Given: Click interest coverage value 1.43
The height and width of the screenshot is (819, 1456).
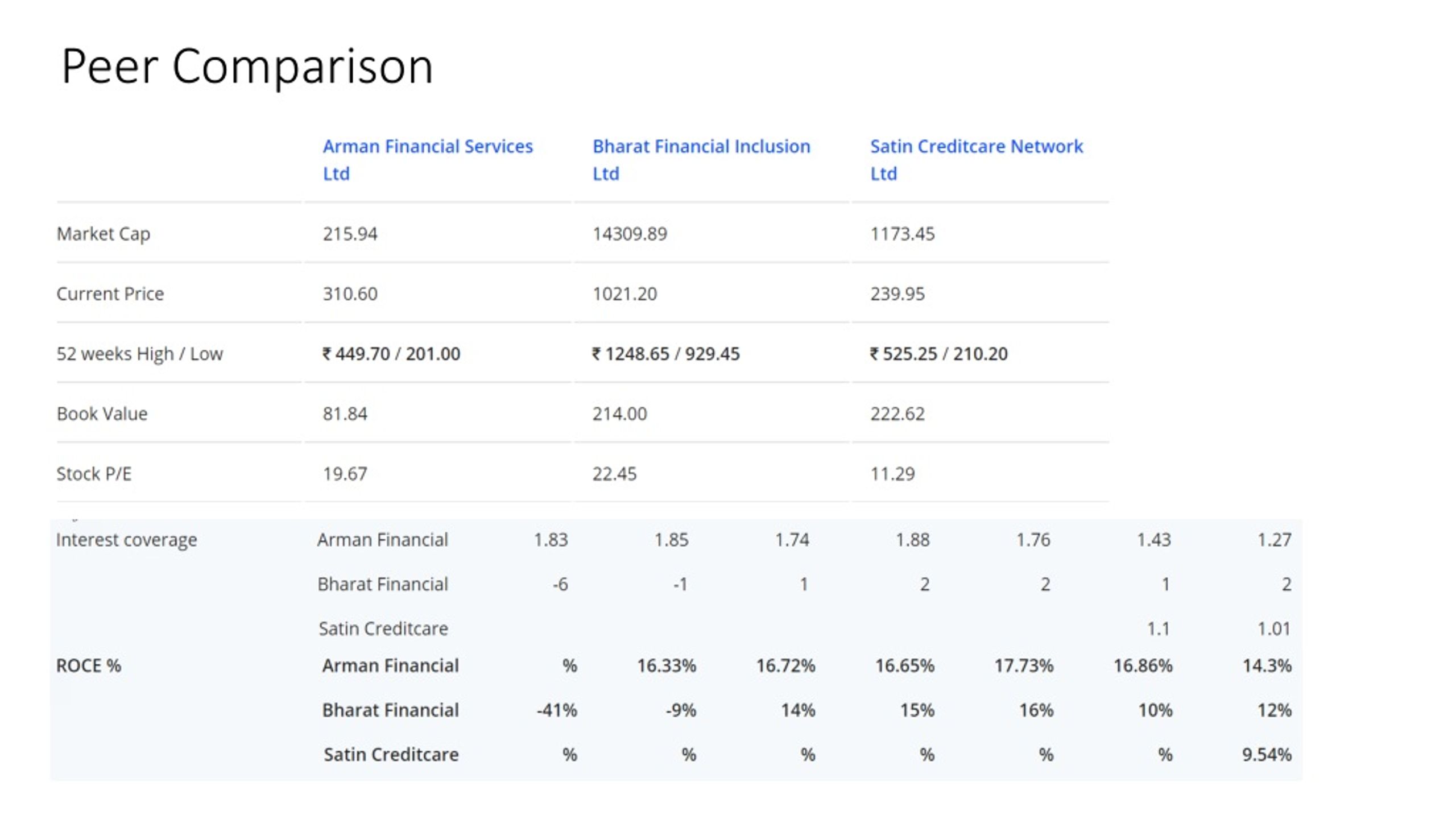Looking at the screenshot, I should [x=1153, y=540].
